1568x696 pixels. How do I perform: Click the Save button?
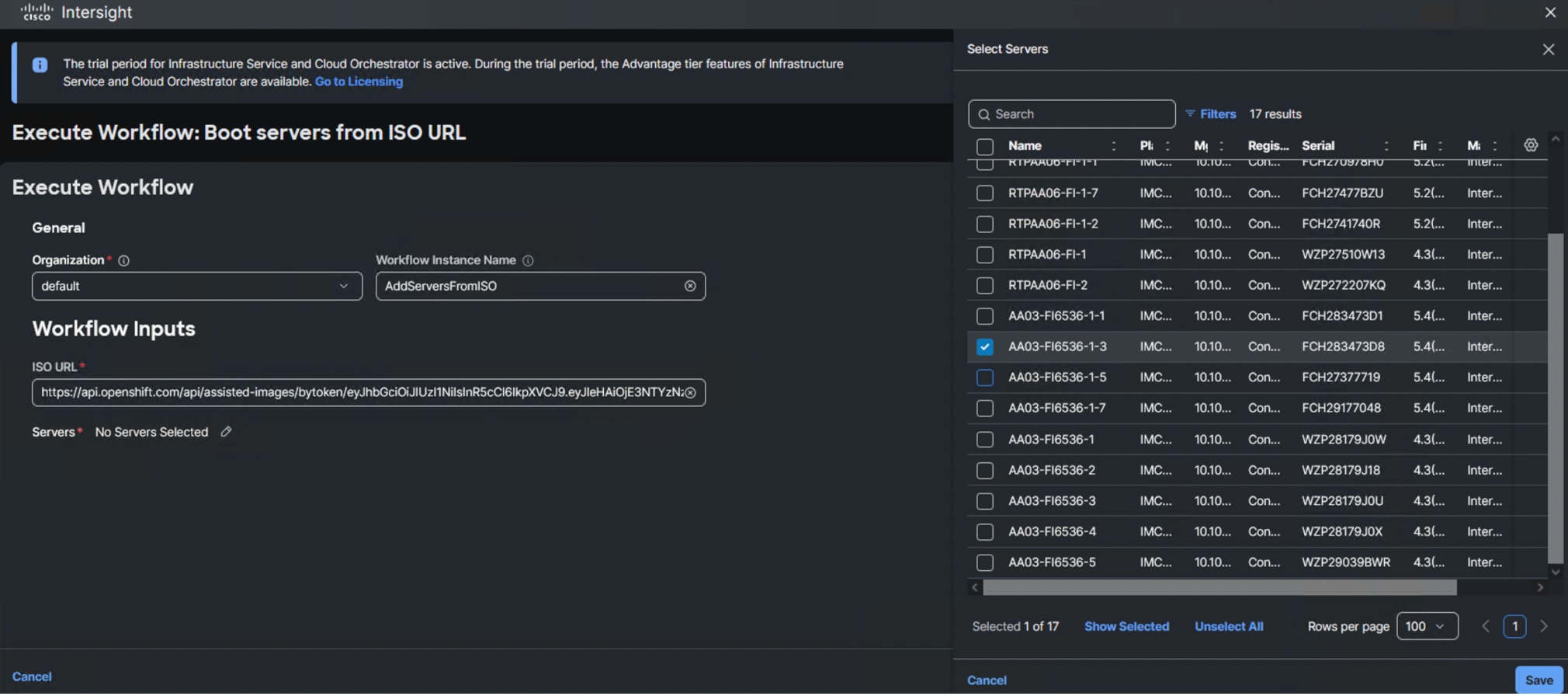(1538, 680)
